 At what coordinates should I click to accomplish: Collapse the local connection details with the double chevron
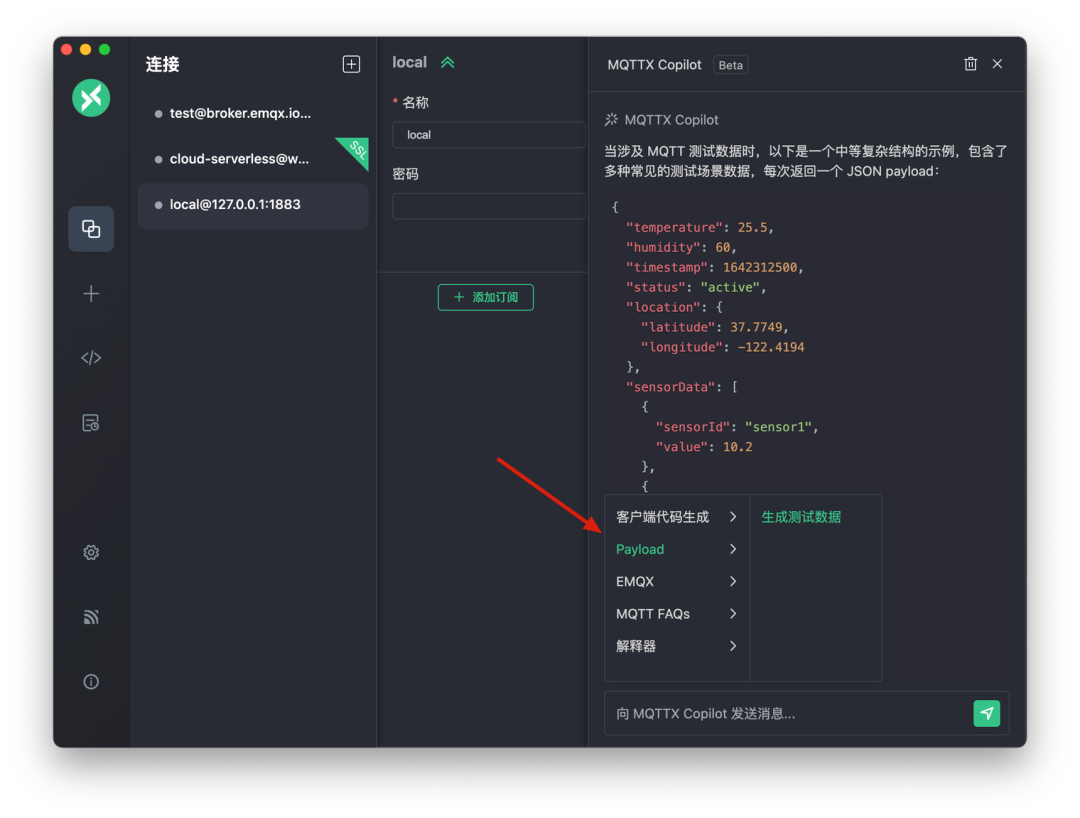[x=448, y=63]
